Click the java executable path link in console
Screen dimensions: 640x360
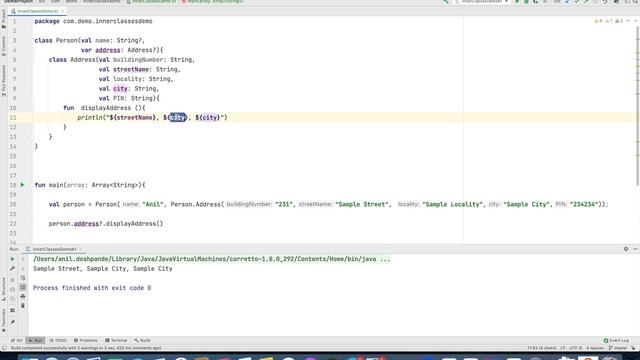click(211, 259)
